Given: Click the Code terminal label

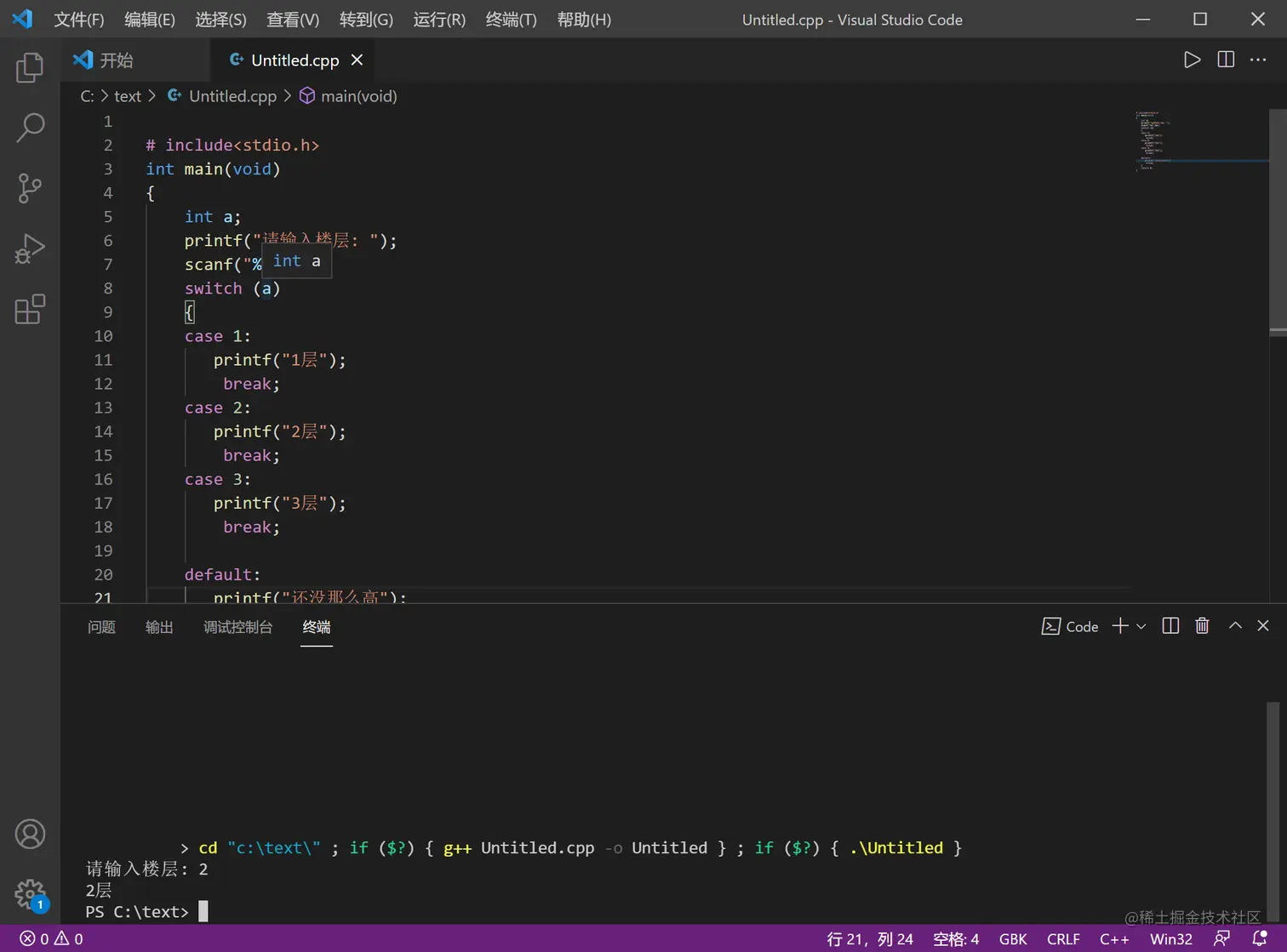Looking at the screenshot, I should point(1070,626).
